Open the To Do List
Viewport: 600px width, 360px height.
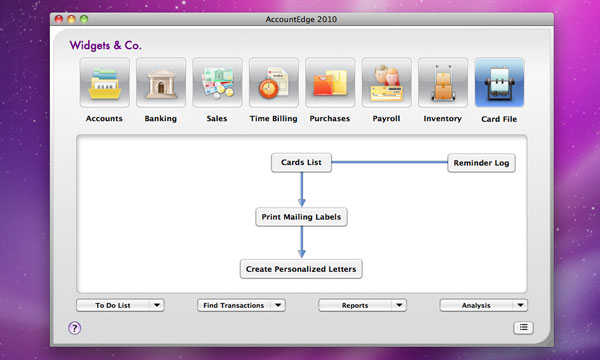[113, 305]
